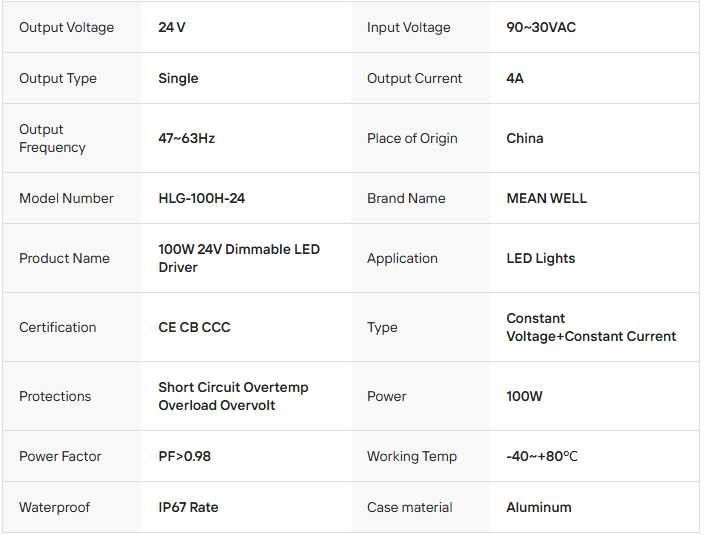Click the Input Voltage label
This screenshot has width=704, height=535.
[x=408, y=27]
